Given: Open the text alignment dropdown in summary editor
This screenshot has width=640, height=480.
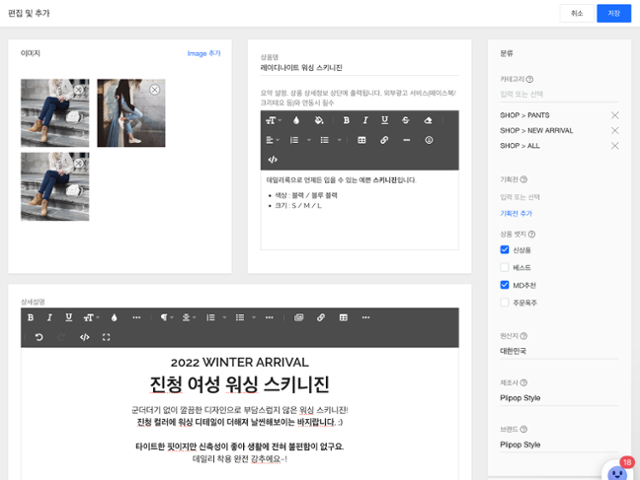Looking at the screenshot, I should 272,140.
